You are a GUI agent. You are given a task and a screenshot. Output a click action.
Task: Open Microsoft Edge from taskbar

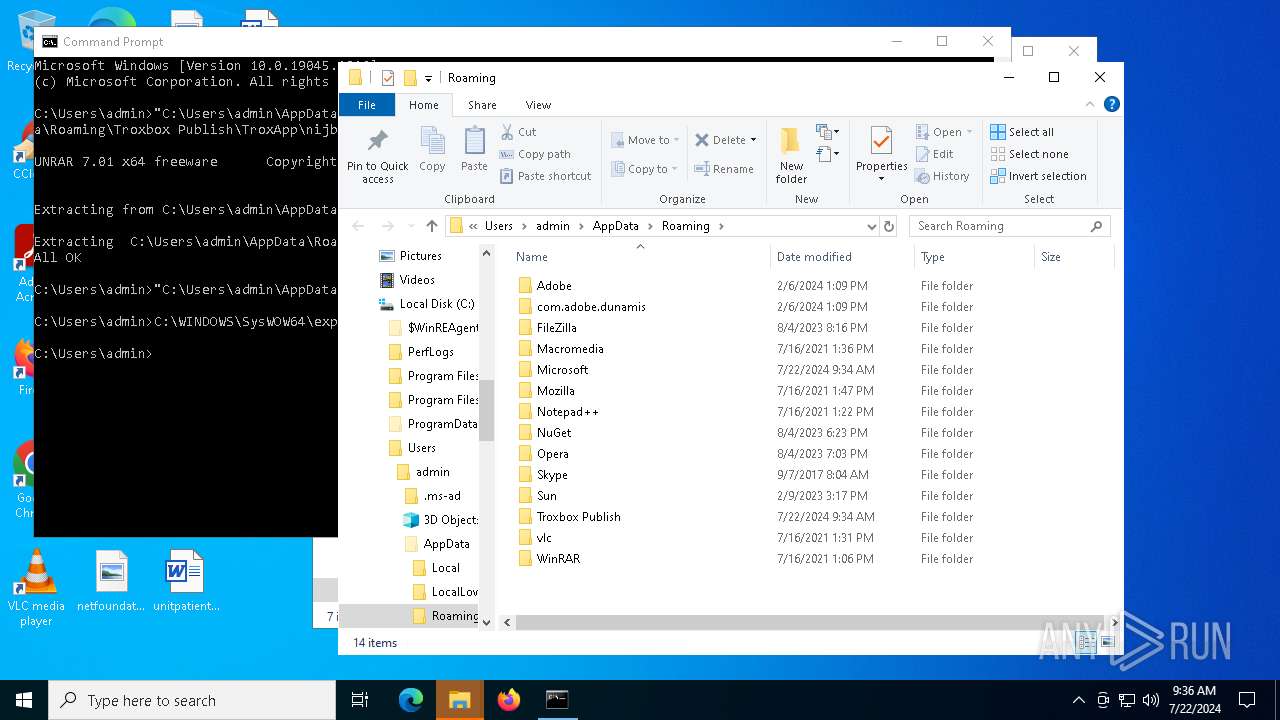click(411, 700)
